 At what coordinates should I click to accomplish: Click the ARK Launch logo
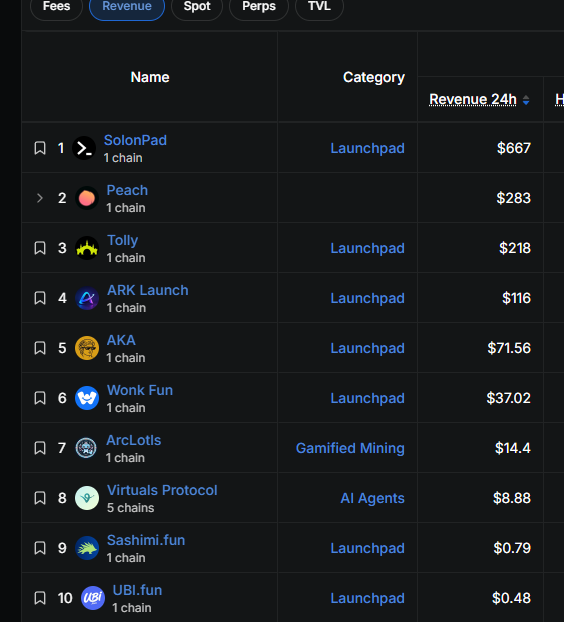click(x=87, y=298)
